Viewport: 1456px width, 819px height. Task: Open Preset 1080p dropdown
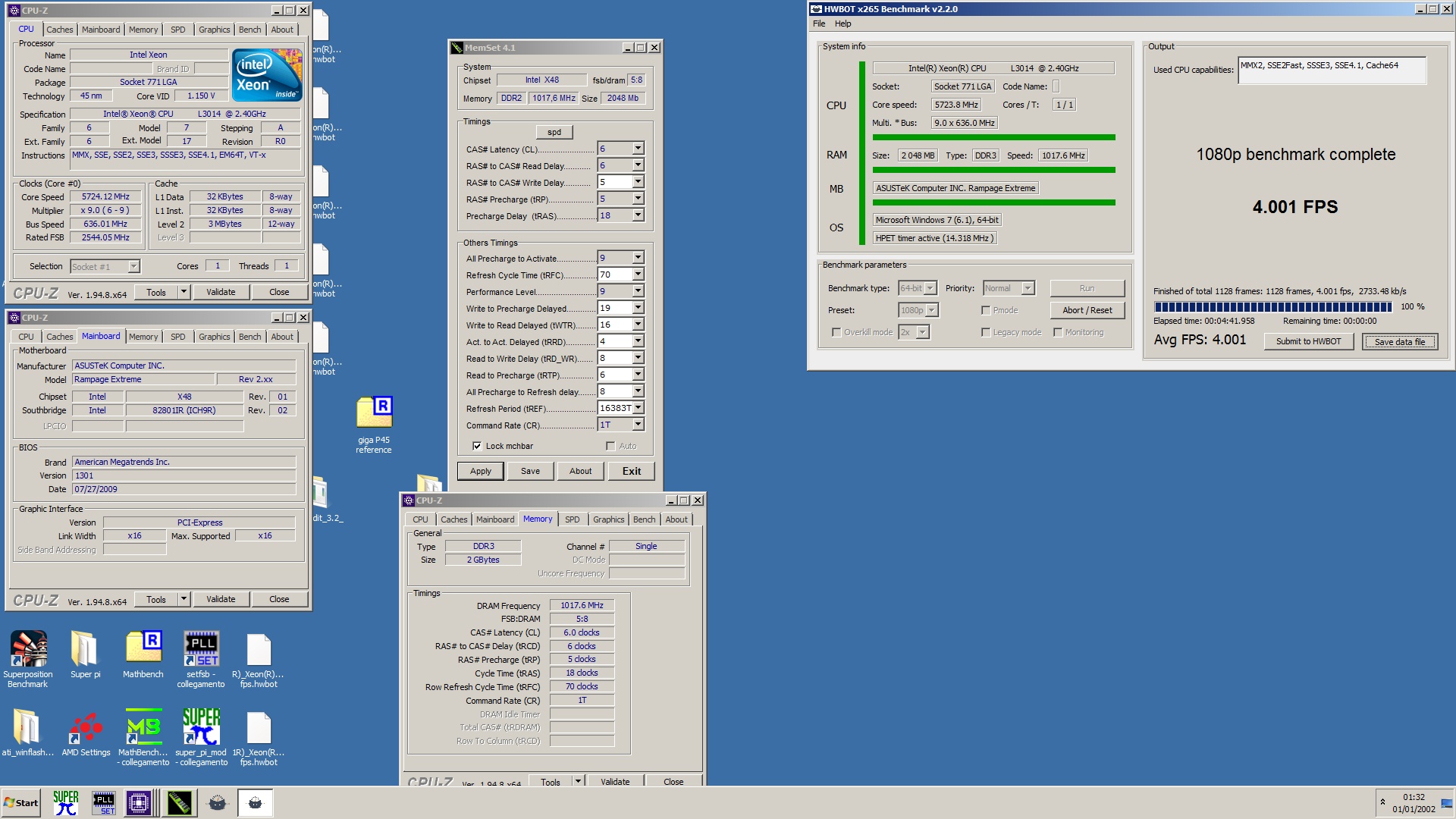coord(932,310)
